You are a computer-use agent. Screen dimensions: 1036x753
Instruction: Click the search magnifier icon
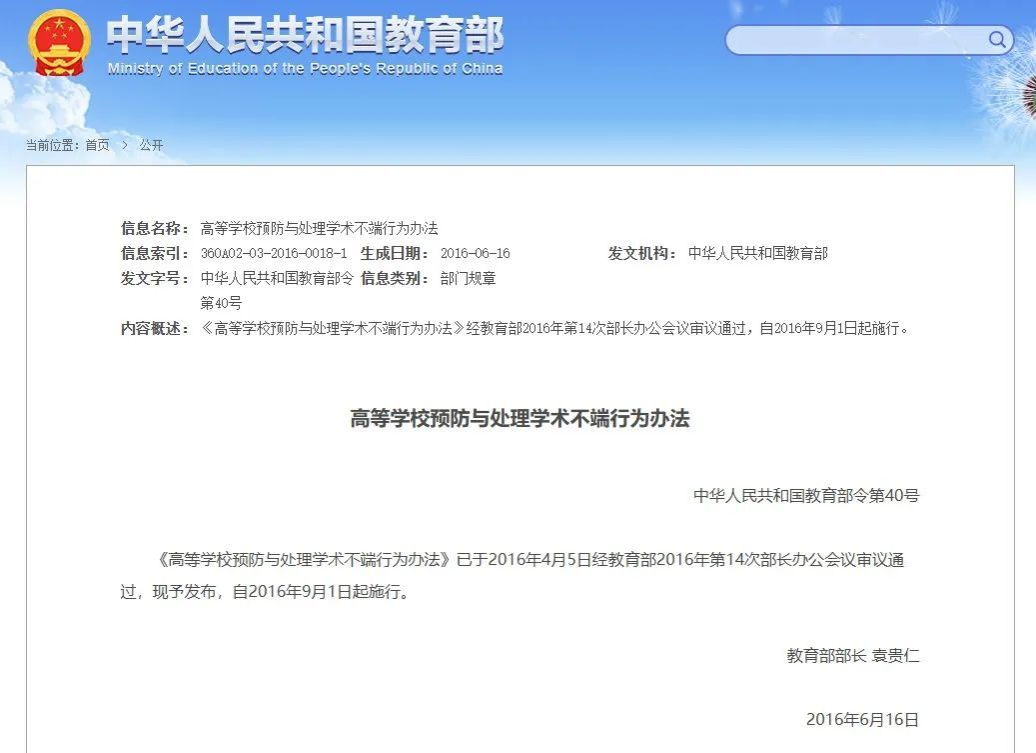[997, 40]
